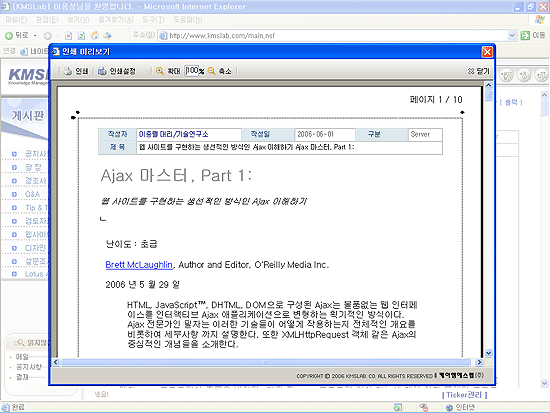Open the Forward history dropdown arrow
Screen dimensions: 550x413
click(x=58, y=35)
